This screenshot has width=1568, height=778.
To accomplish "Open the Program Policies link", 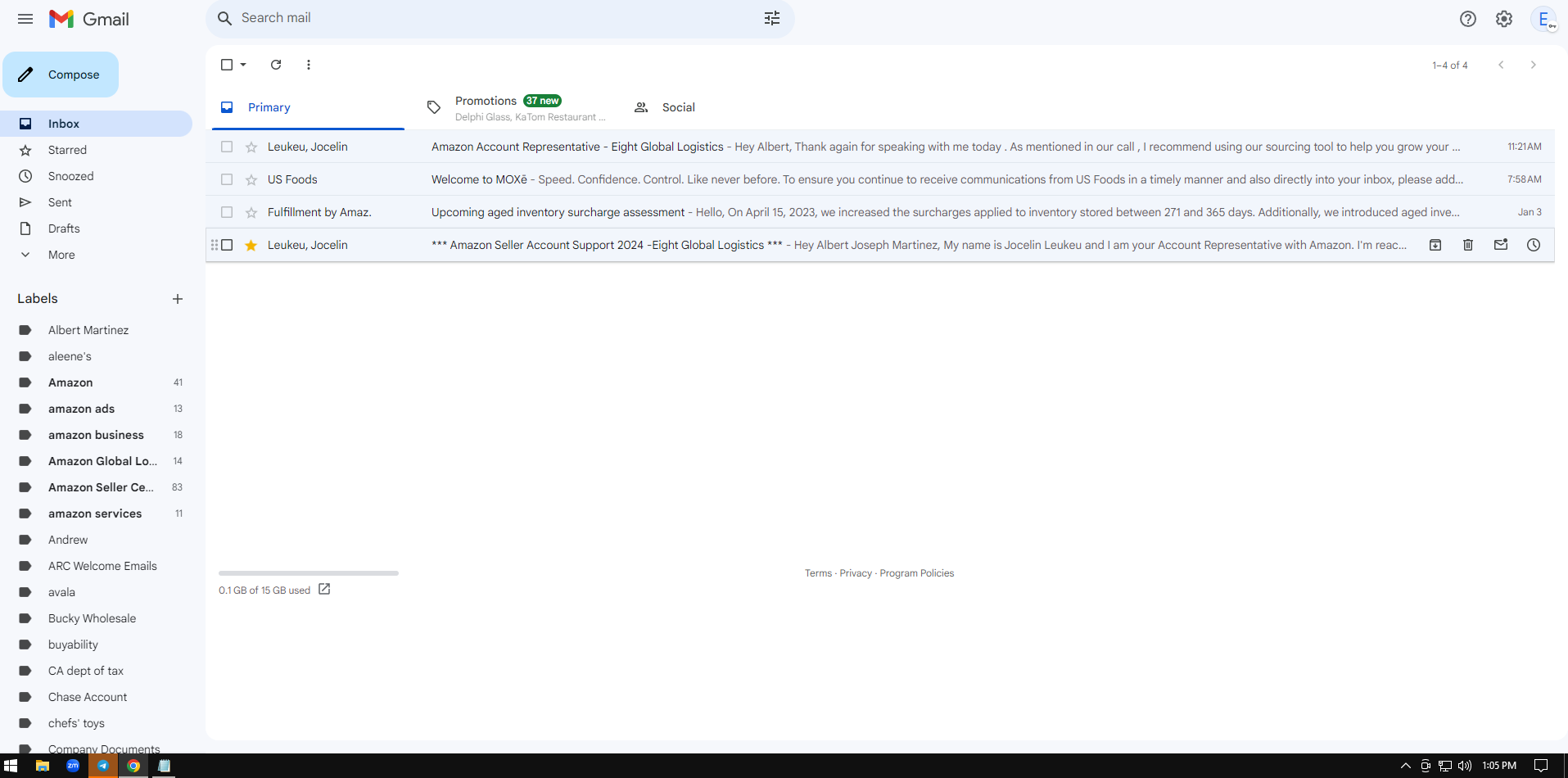I will (x=917, y=573).
